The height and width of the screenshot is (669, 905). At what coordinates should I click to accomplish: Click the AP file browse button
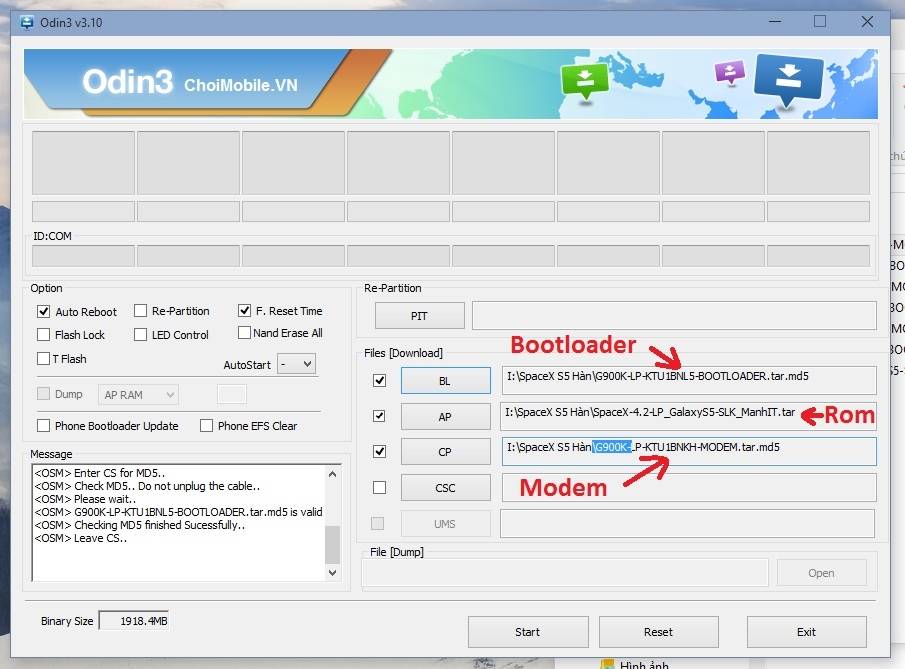pyautogui.click(x=446, y=417)
